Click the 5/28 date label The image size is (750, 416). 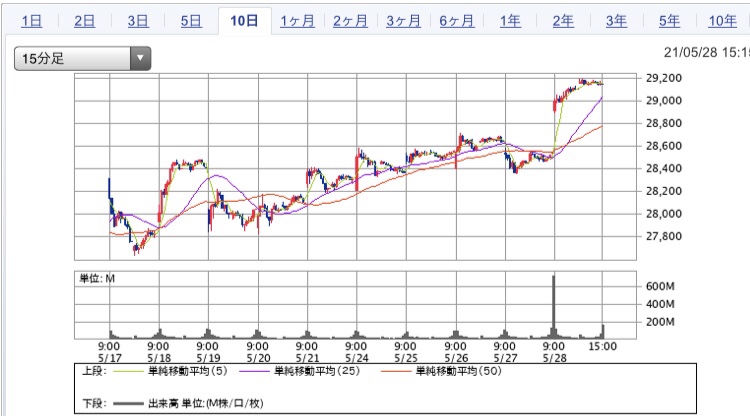click(x=554, y=358)
